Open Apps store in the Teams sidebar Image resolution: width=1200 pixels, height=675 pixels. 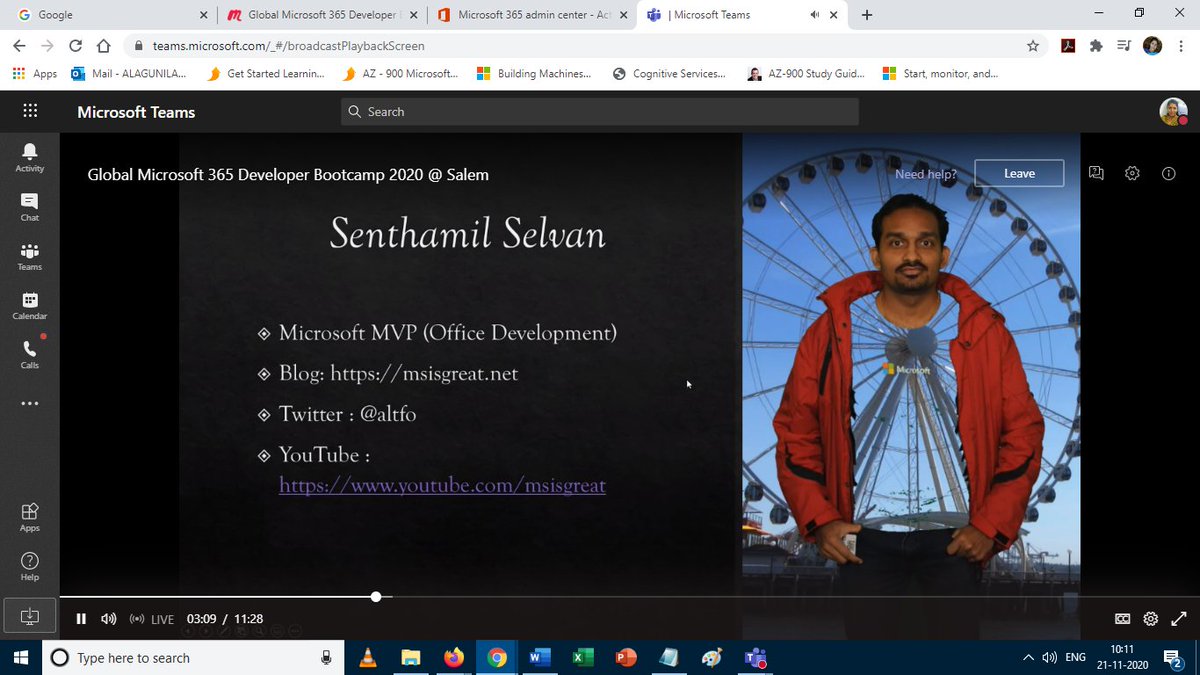pos(29,516)
